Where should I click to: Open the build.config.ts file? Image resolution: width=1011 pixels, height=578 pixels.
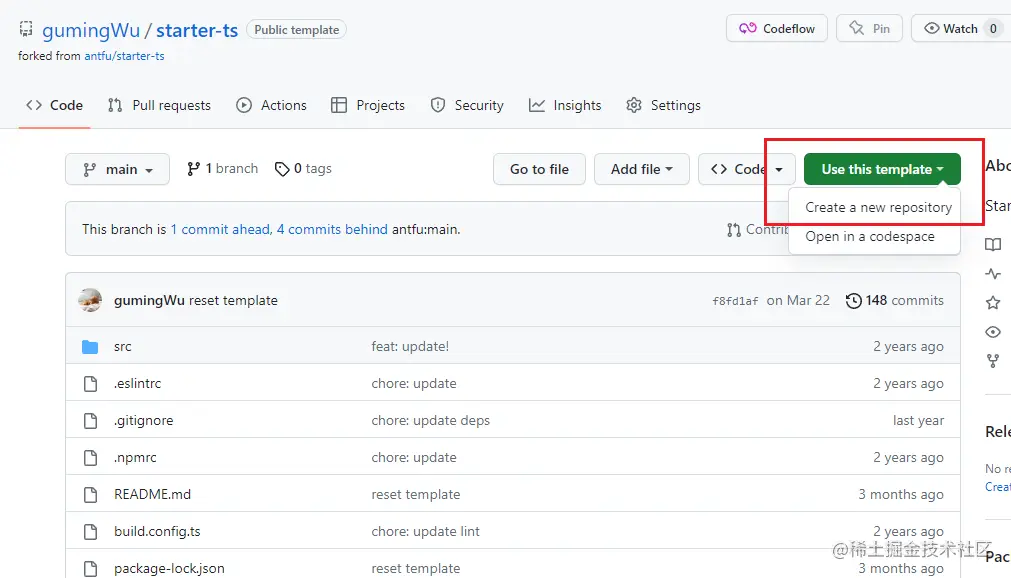pos(157,531)
